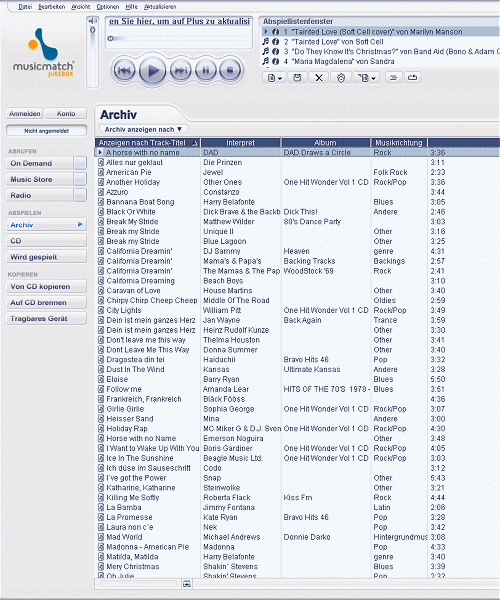Click the track icon beside City Lights
The image size is (500, 600).
click(101, 310)
